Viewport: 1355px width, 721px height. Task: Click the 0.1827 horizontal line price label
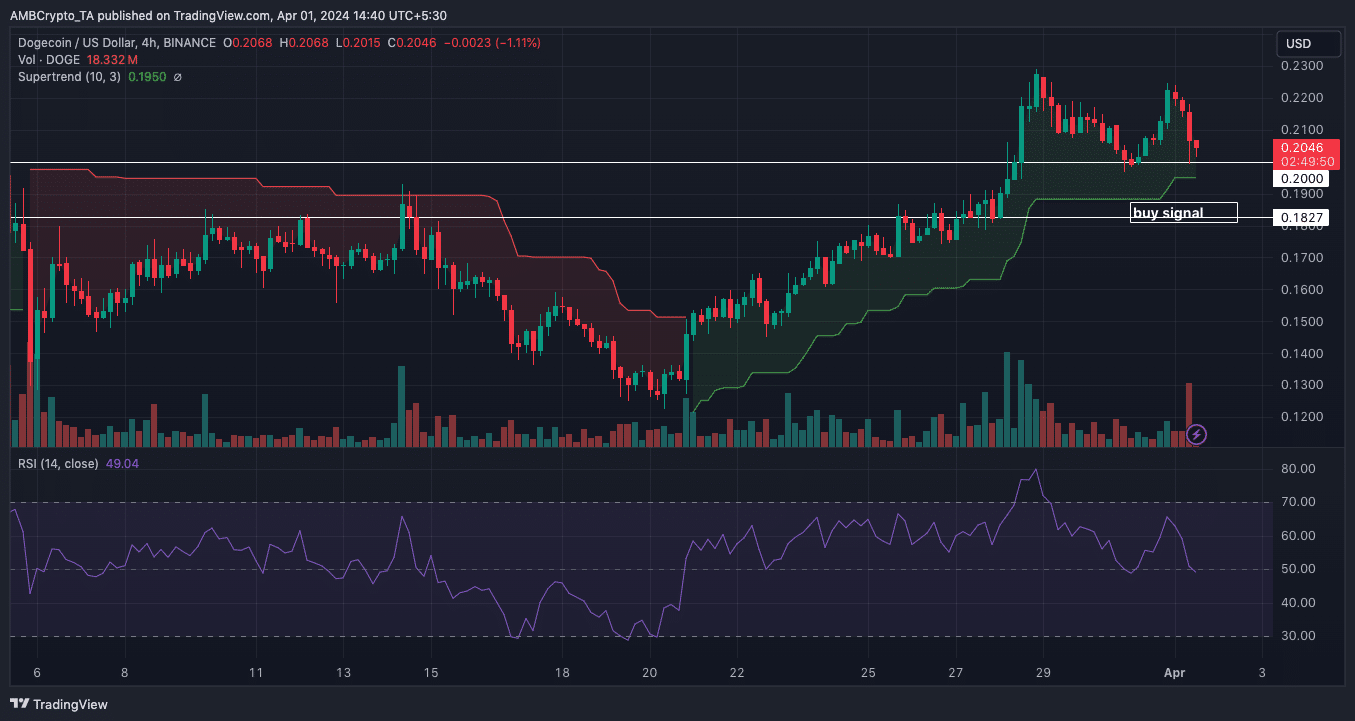1300,217
